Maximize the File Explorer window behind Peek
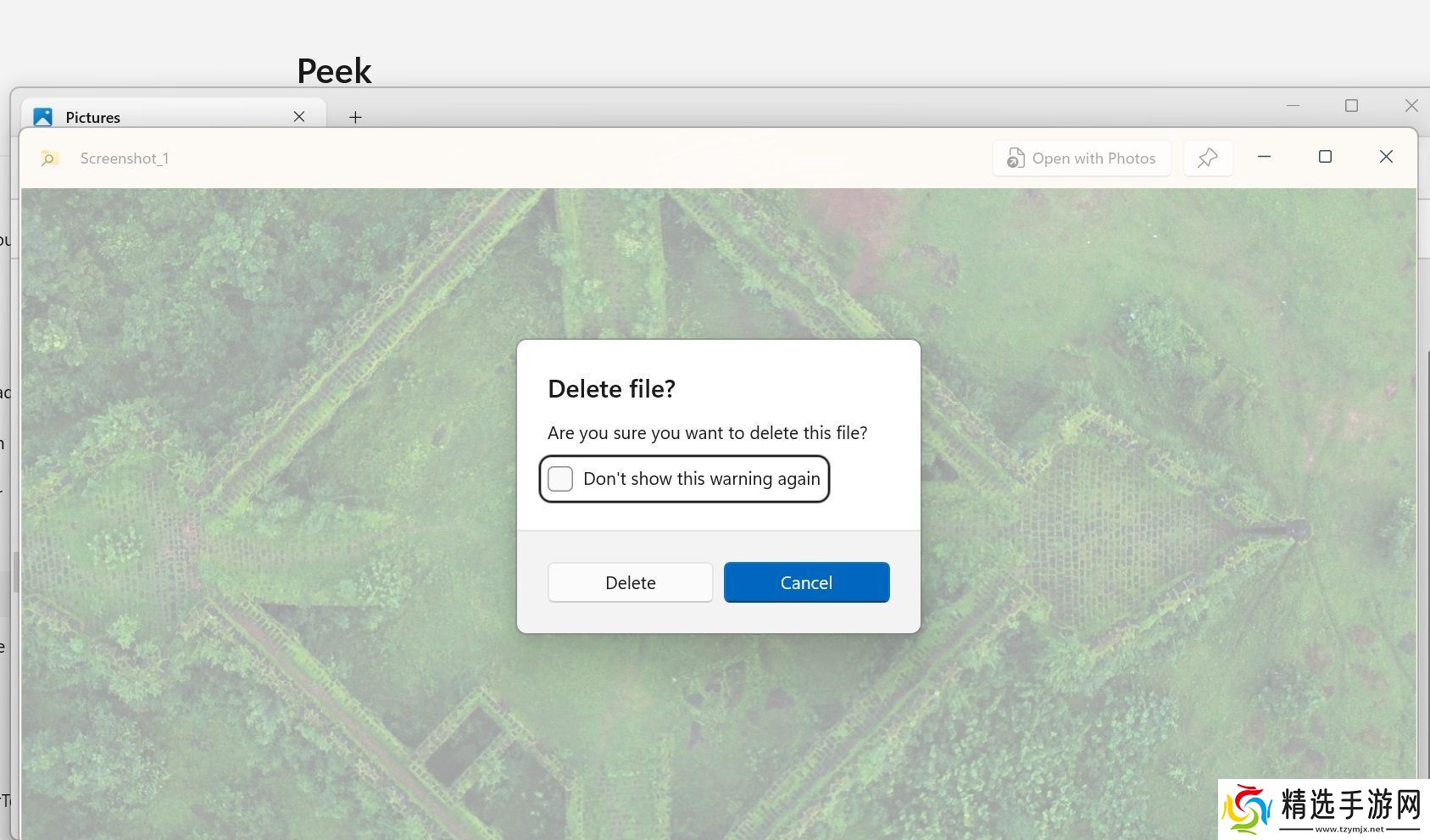 pyautogui.click(x=1351, y=106)
